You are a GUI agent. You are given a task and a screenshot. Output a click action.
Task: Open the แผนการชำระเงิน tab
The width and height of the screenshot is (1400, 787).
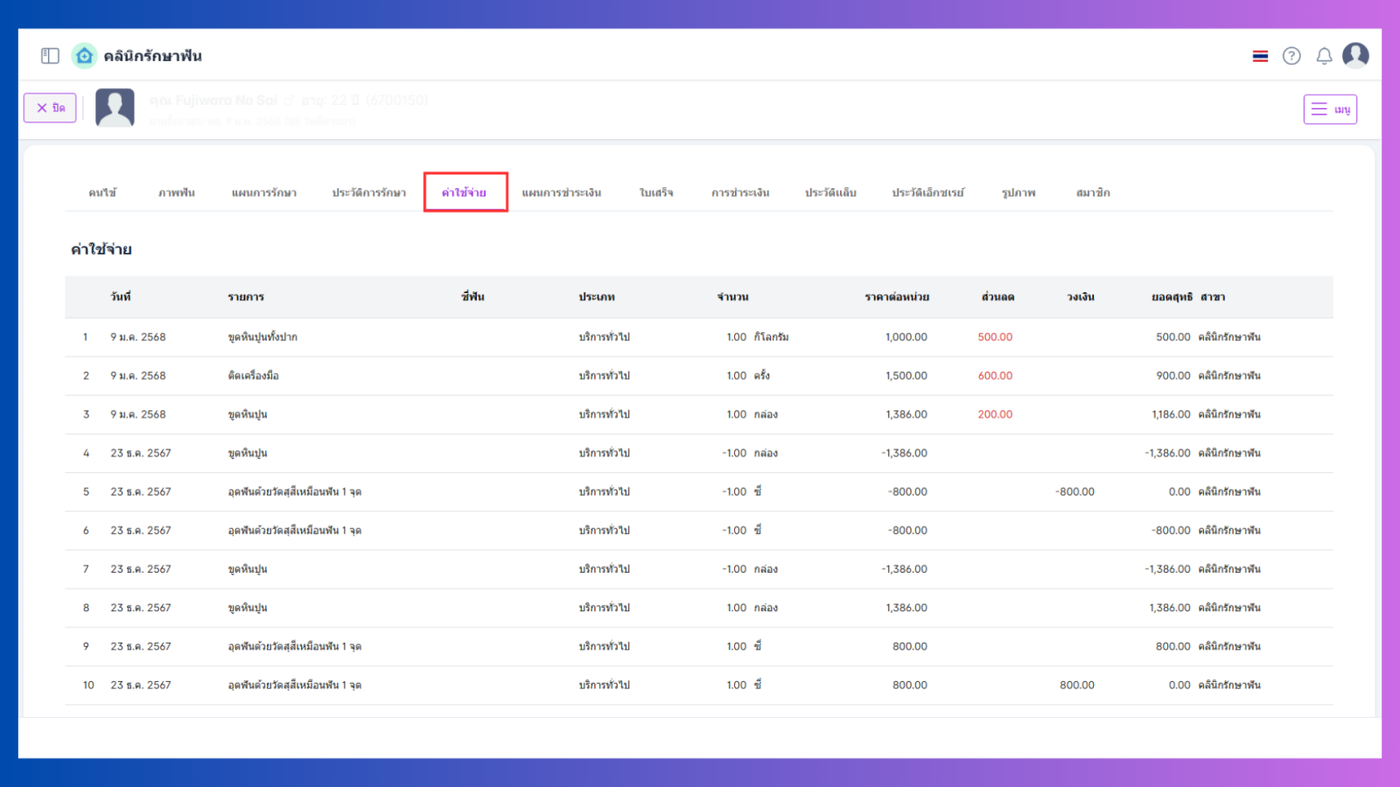point(561,193)
